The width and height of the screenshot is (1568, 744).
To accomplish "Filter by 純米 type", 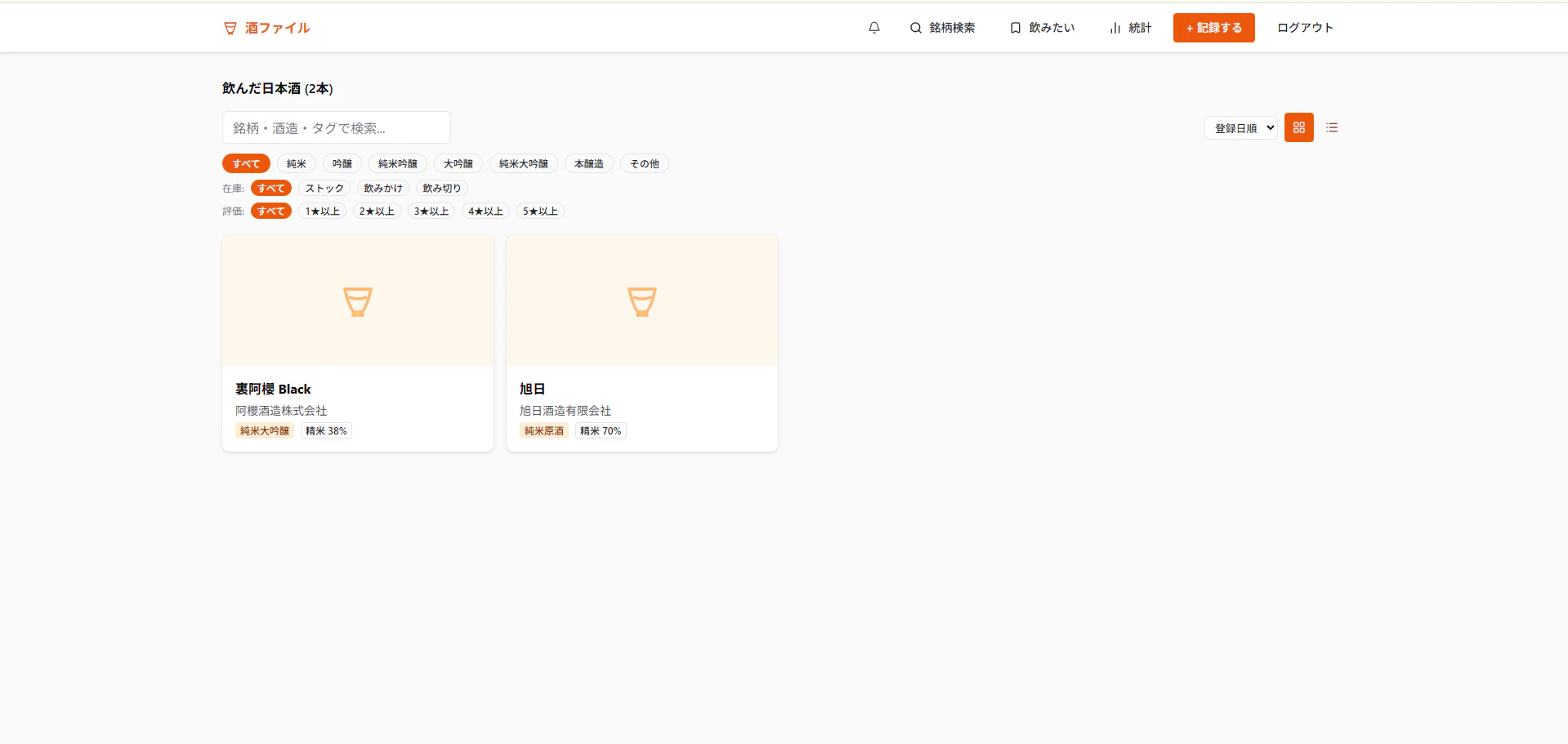I will (297, 163).
